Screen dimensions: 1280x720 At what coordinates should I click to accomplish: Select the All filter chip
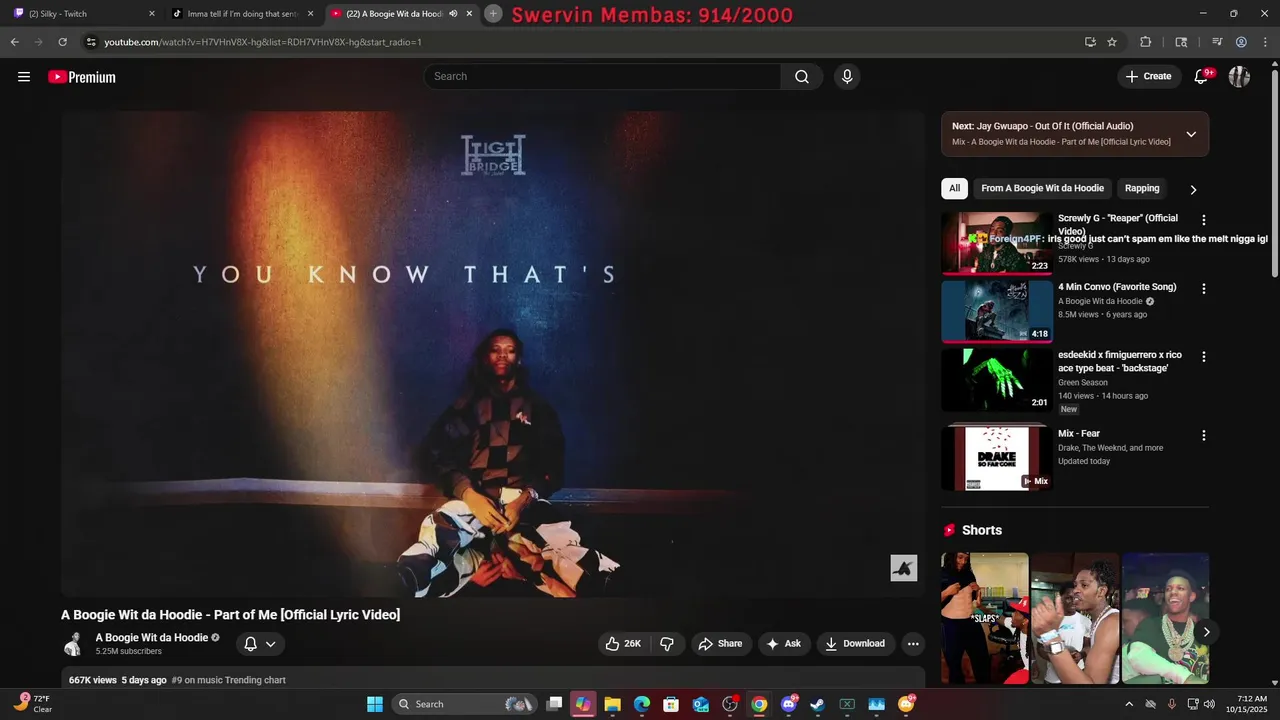954,188
